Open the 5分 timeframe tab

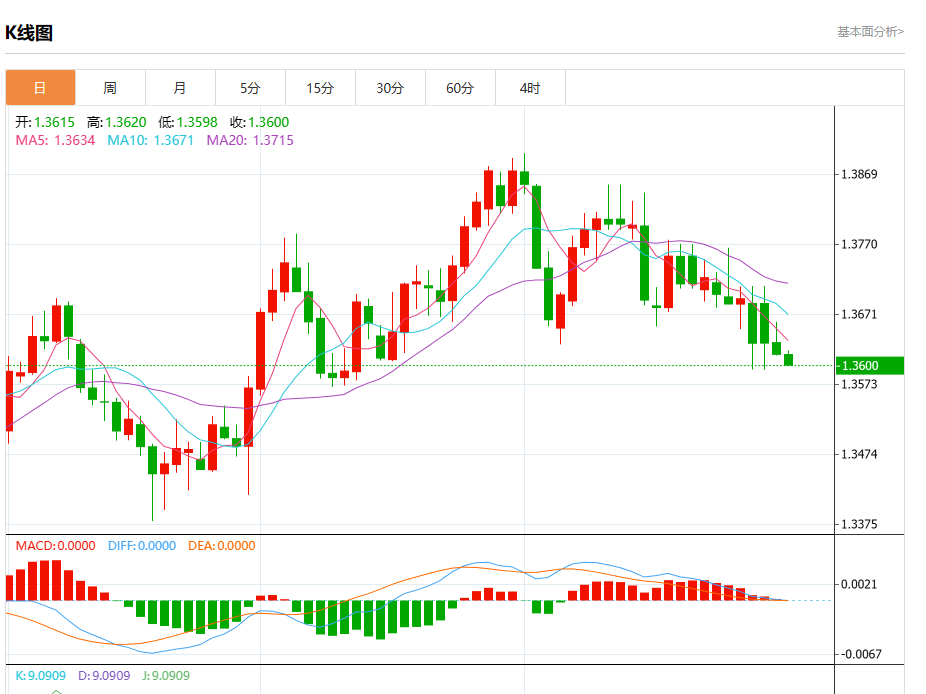tap(250, 88)
